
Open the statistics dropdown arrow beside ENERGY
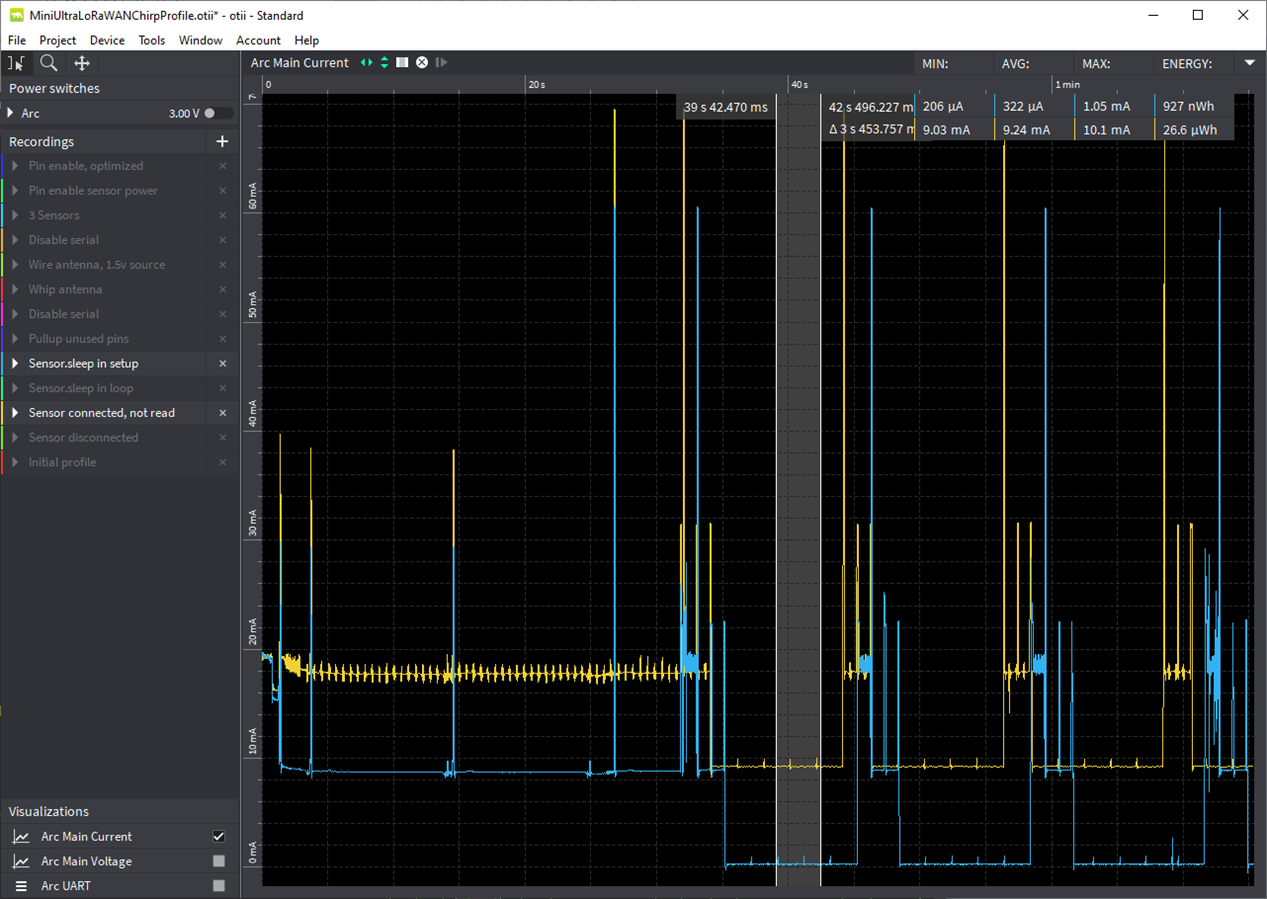(1249, 63)
